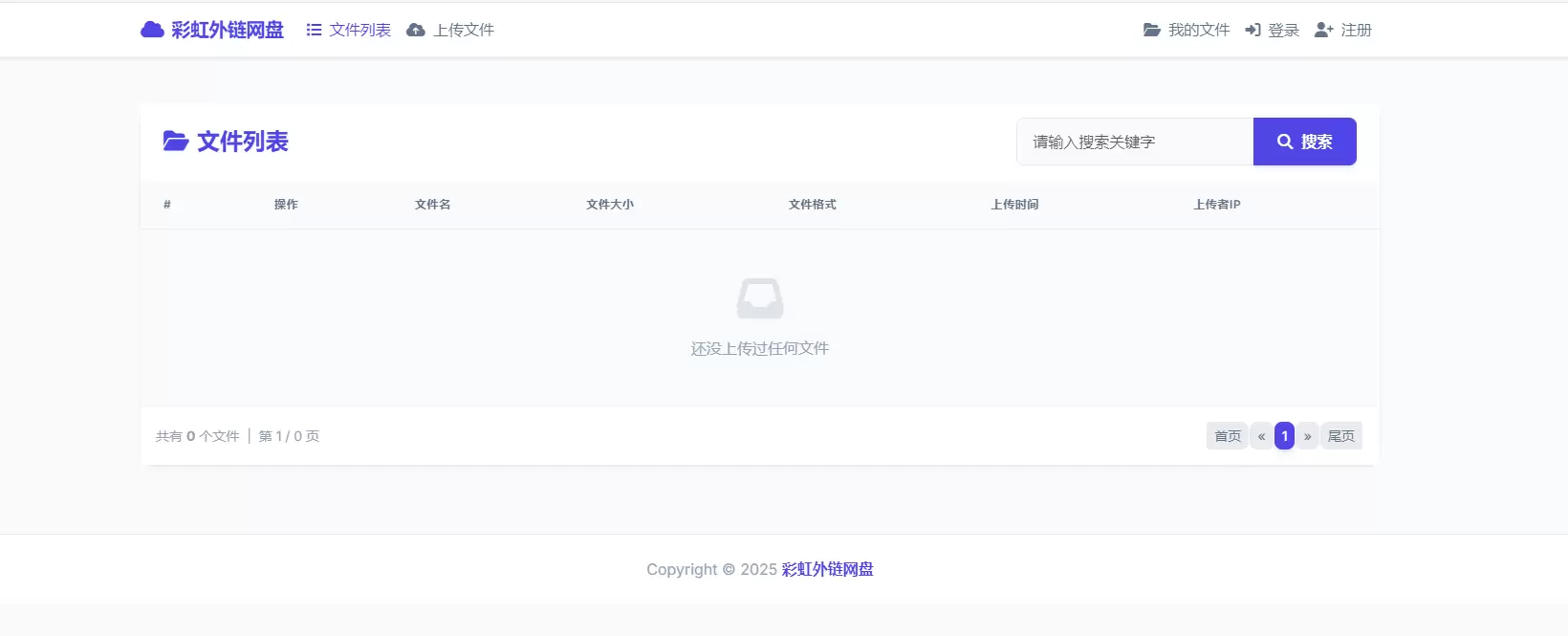Click the 文件名 column header
This screenshot has width=1568, height=636.
pyautogui.click(x=432, y=205)
